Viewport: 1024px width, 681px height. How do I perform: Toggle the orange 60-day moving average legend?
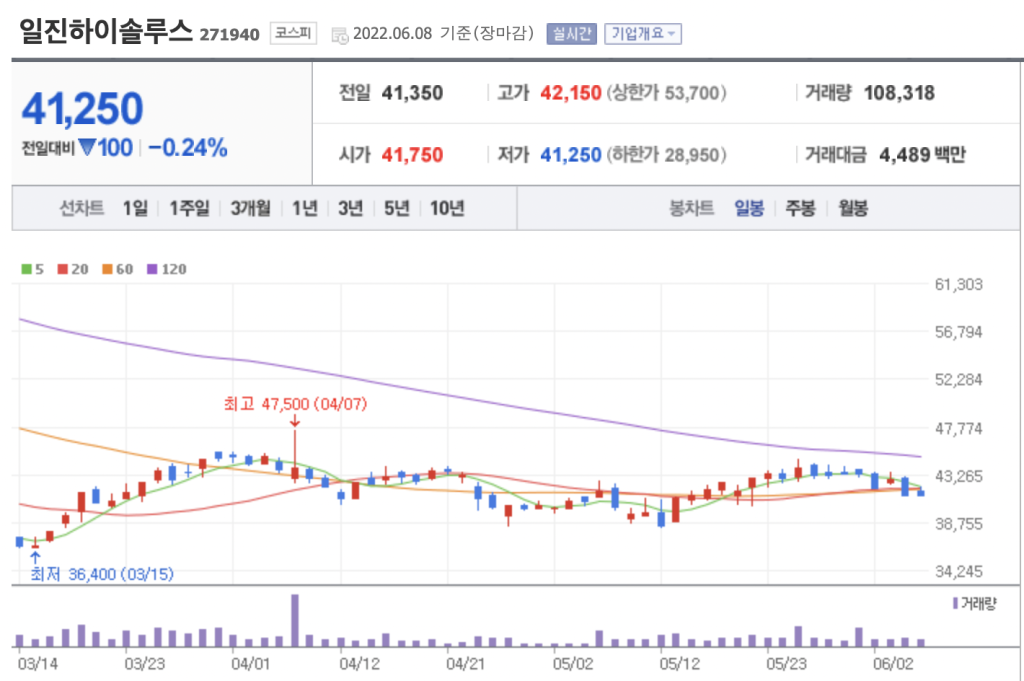click(x=116, y=269)
